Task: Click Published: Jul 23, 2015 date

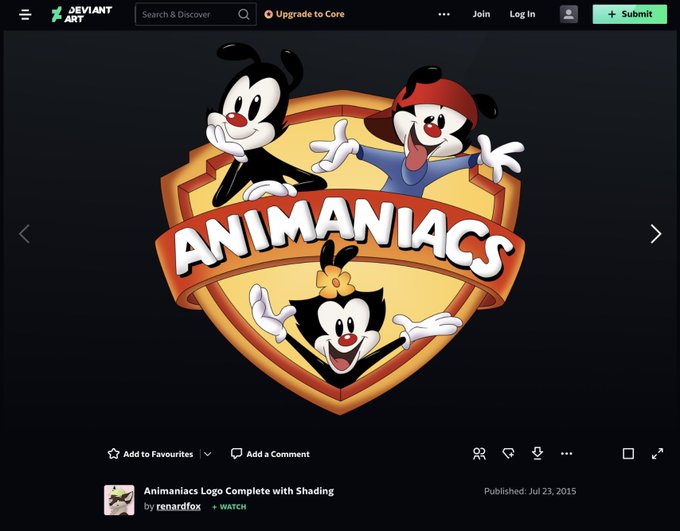Action: click(x=530, y=491)
